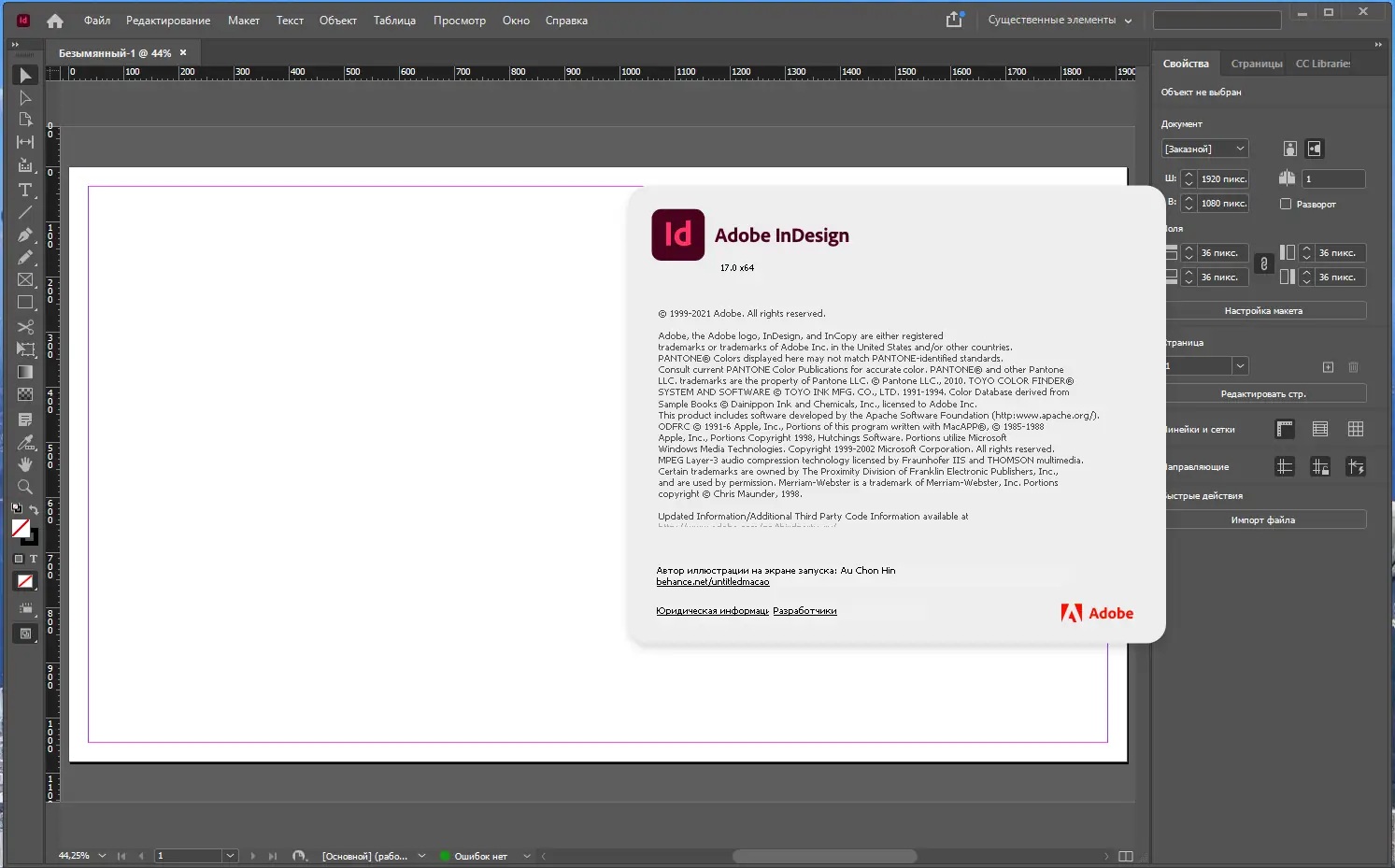Select the Gradient Swatch tool

pos(25,371)
